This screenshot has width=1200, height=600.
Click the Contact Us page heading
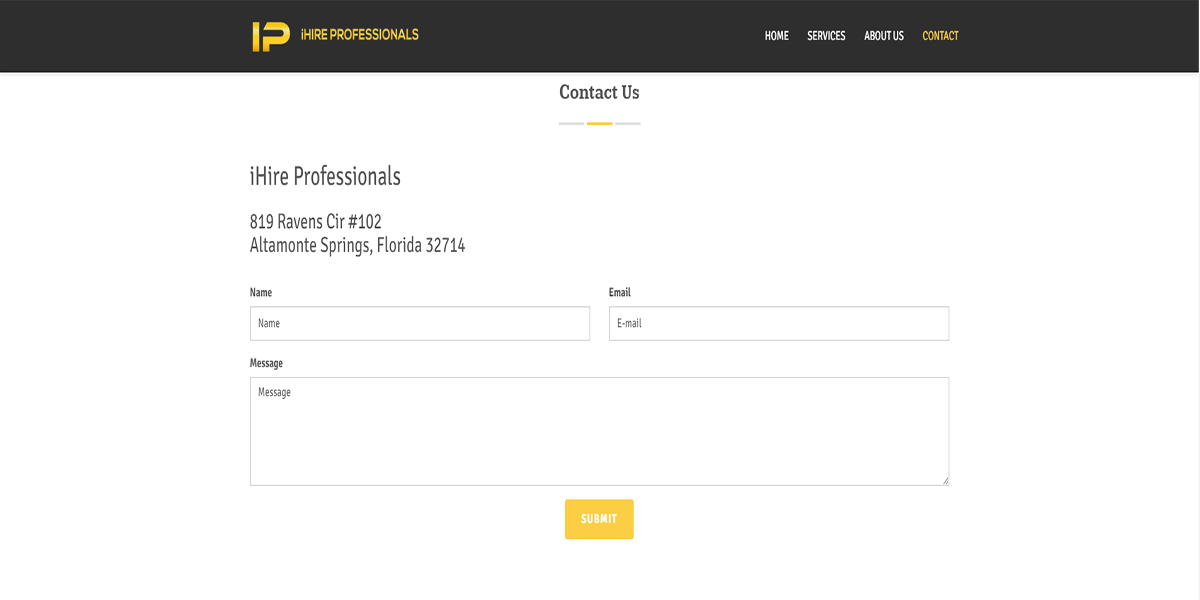(599, 92)
